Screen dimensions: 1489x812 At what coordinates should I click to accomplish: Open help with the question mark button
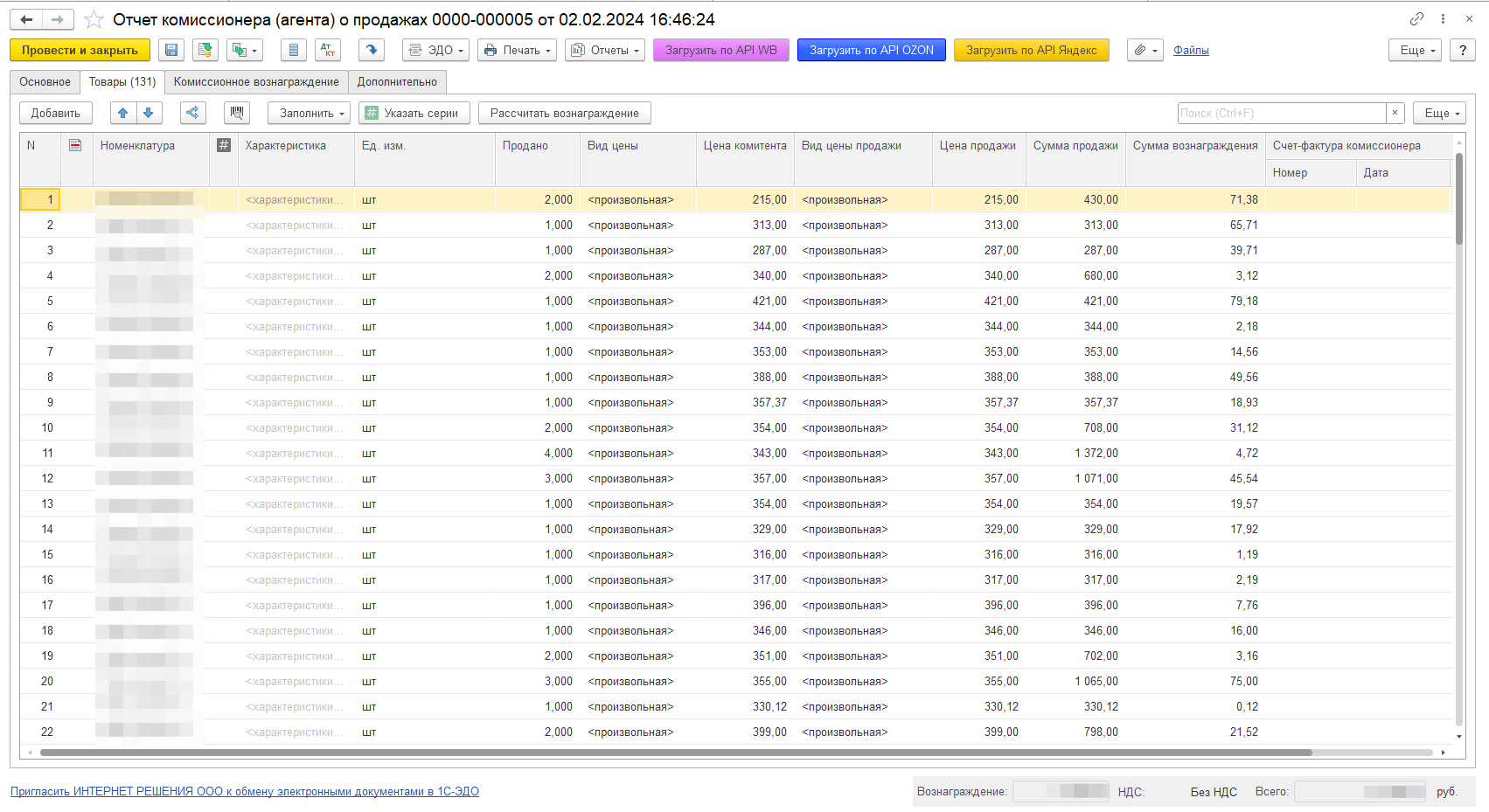(1463, 51)
